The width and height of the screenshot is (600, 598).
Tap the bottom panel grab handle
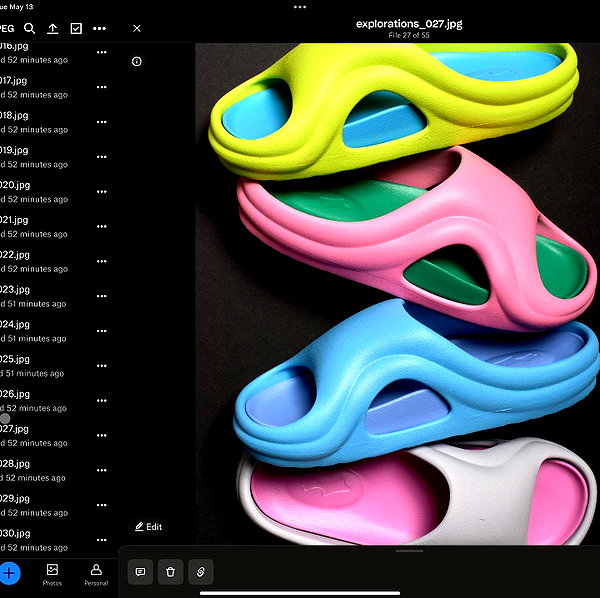click(409, 551)
